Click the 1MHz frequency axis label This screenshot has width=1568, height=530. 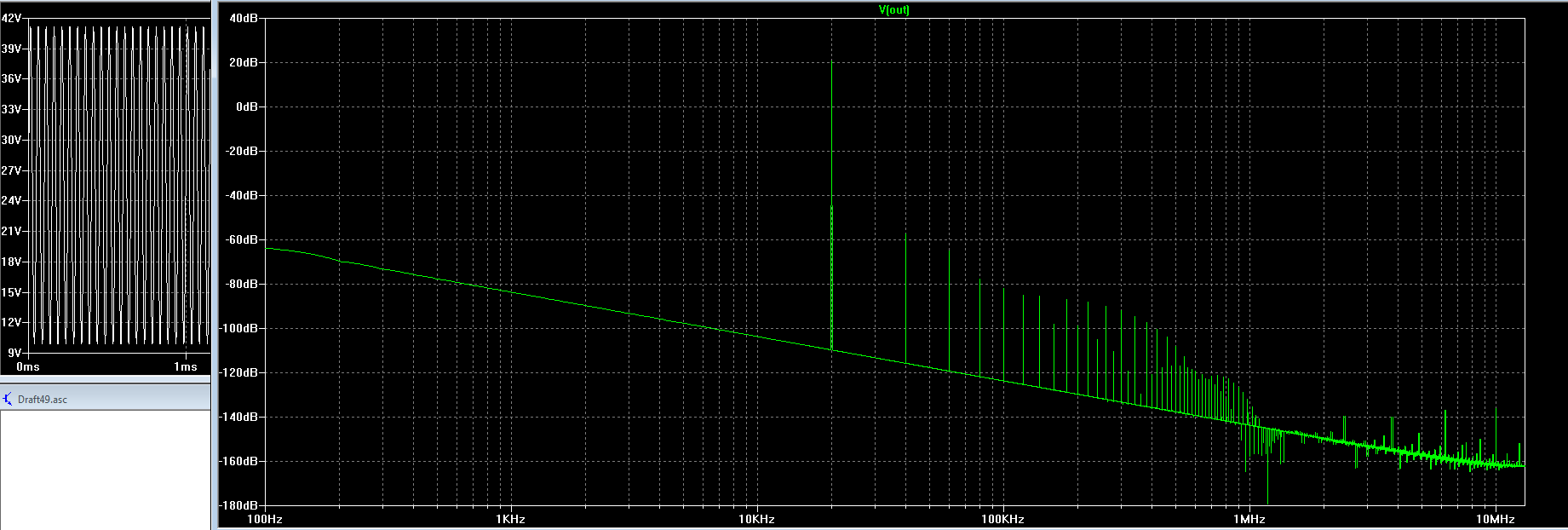coord(1249,519)
